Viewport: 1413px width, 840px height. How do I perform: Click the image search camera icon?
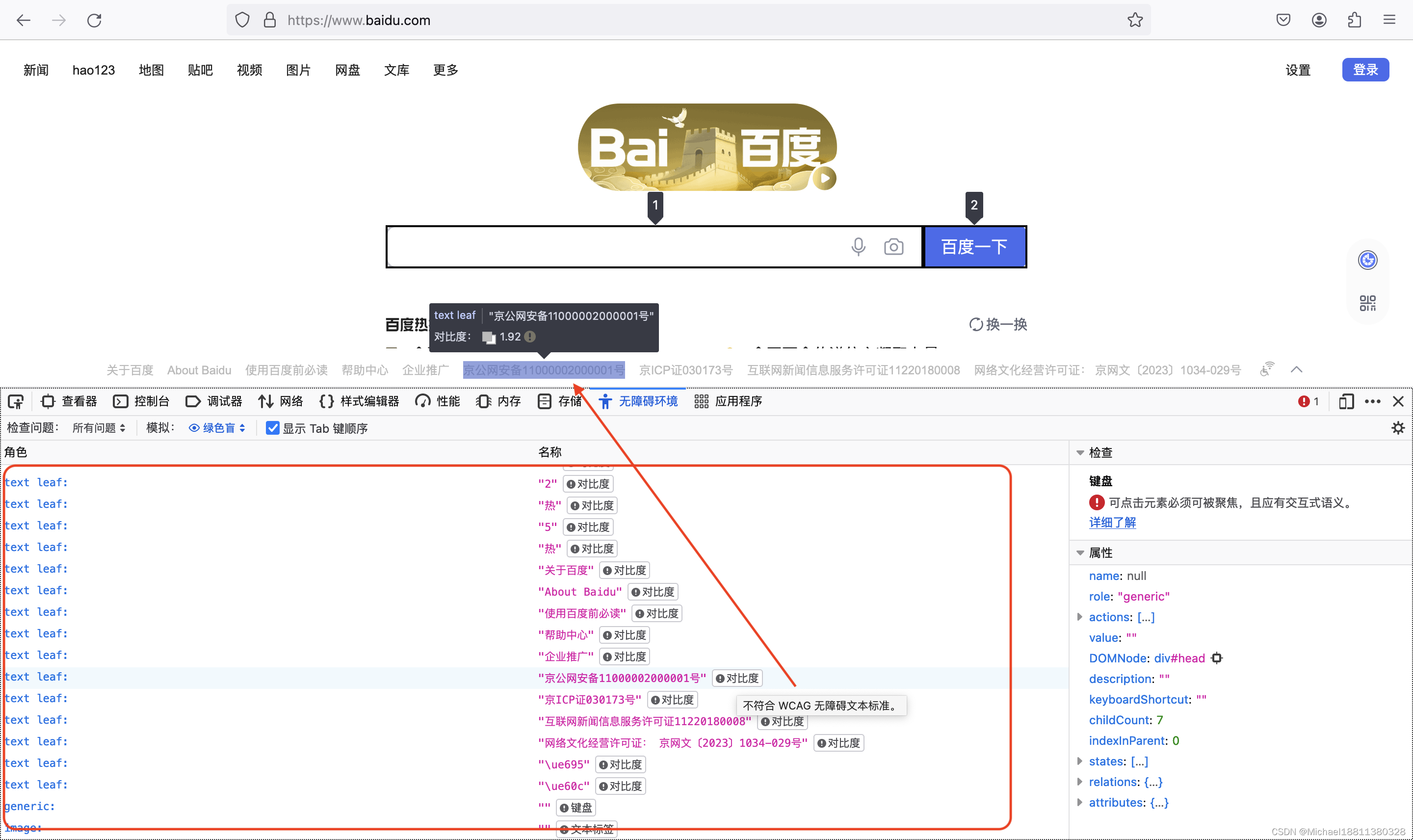pos(893,246)
